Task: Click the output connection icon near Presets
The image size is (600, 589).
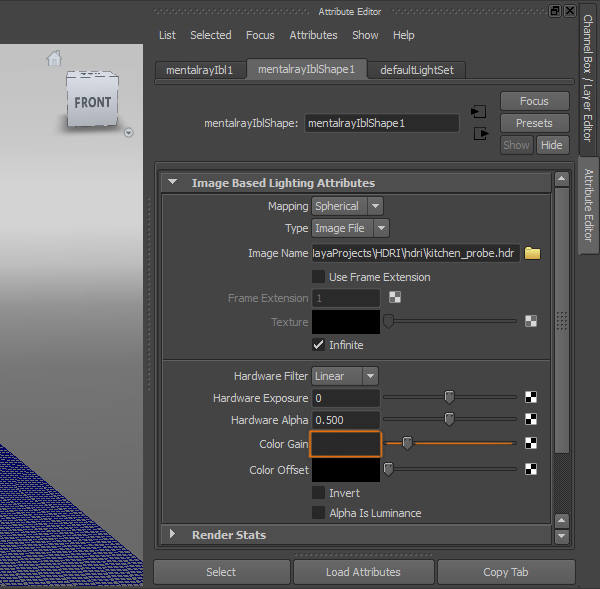Action: point(480,133)
